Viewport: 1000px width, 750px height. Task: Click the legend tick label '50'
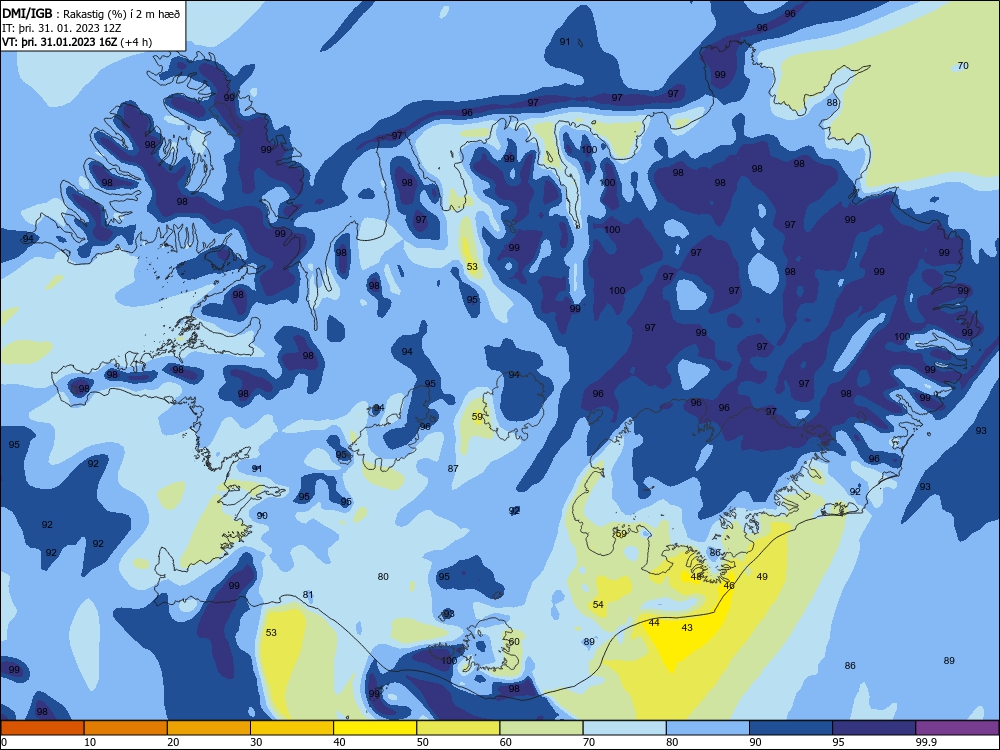click(x=422, y=742)
